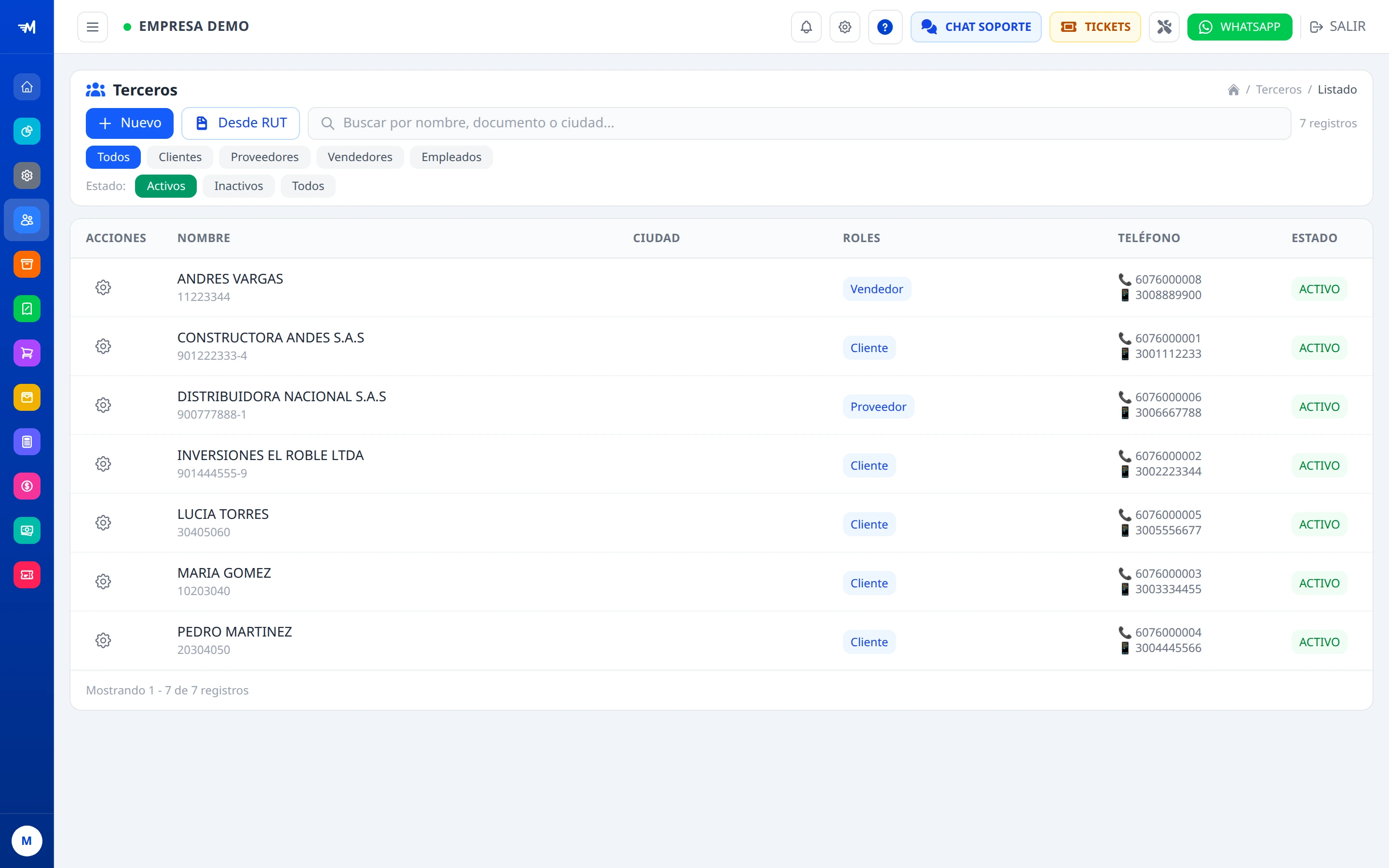
Task: Open the wrench and screwdriver tools icon
Action: pyautogui.click(x=1163, y=27)
